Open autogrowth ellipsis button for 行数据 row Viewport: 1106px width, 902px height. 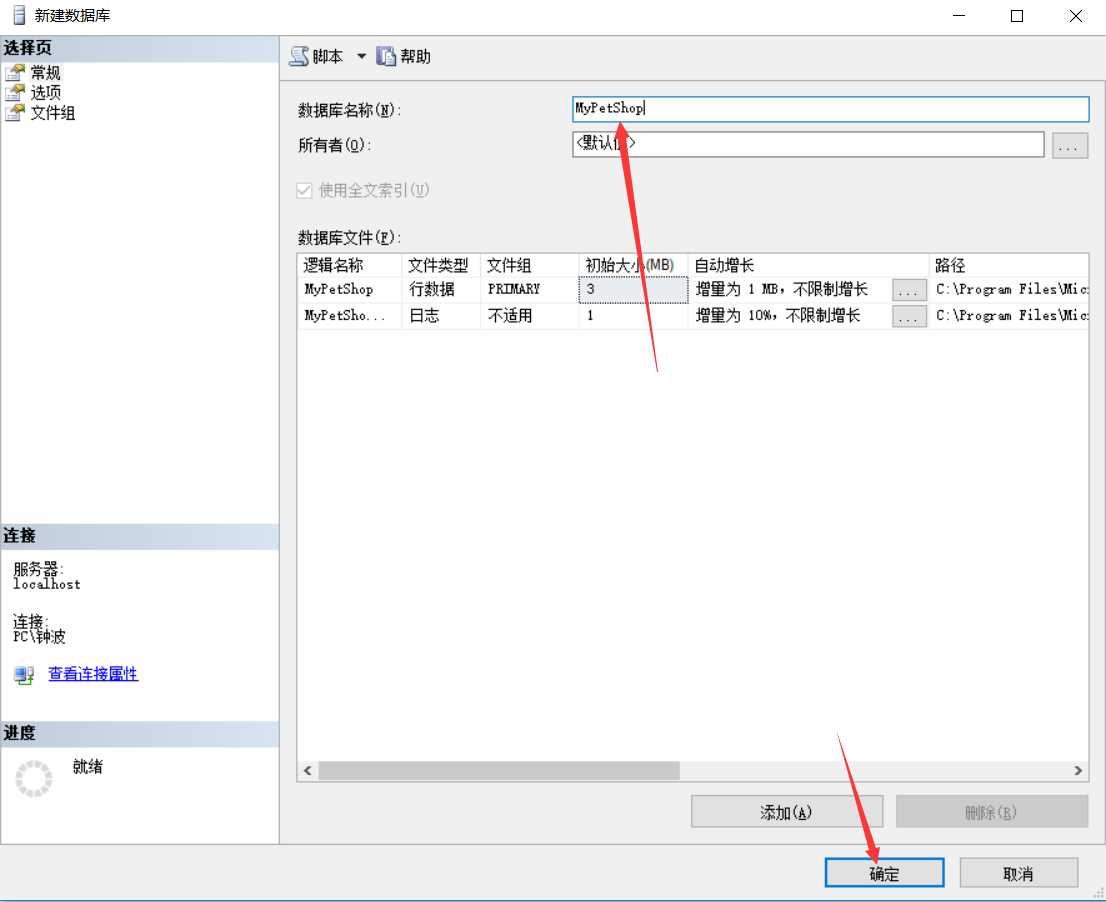[x=909, y=290]
